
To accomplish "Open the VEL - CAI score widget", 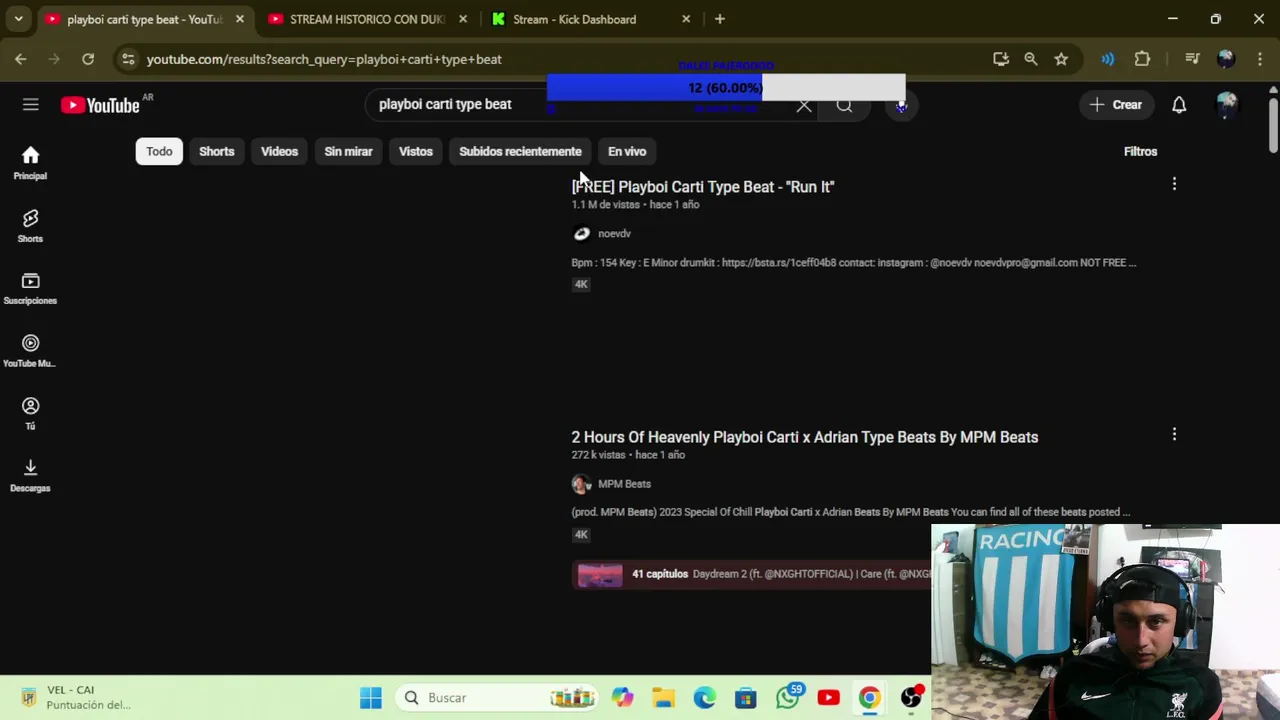I will [x=75, y=698].
